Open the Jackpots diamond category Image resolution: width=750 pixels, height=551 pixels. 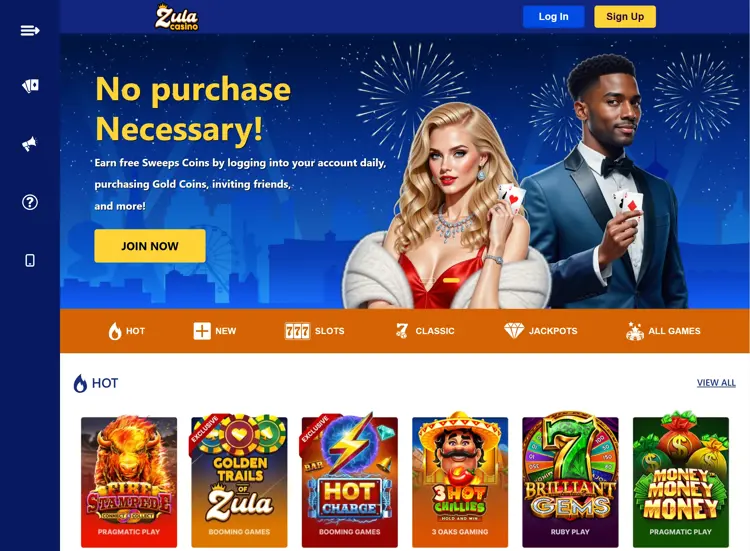(540, 331)
